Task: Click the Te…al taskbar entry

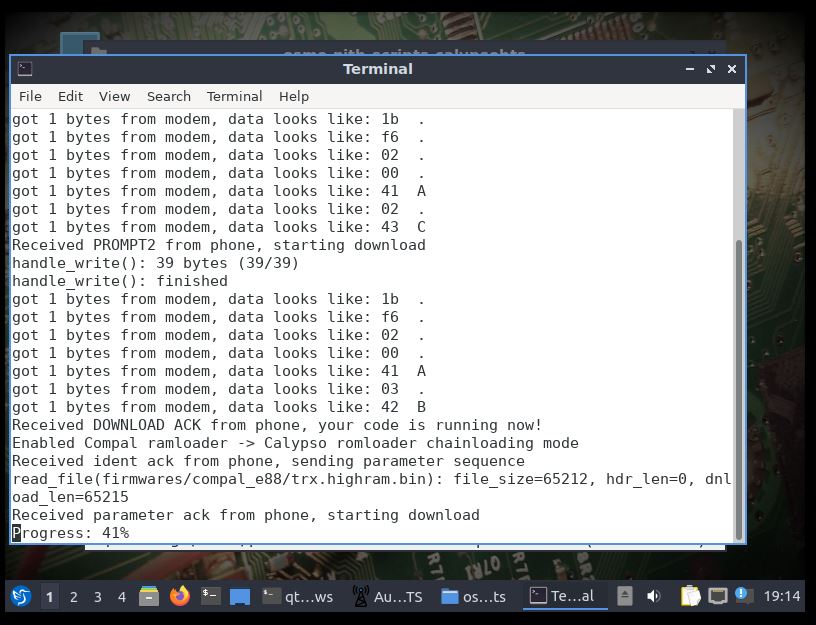Action: tap(565, 596)
